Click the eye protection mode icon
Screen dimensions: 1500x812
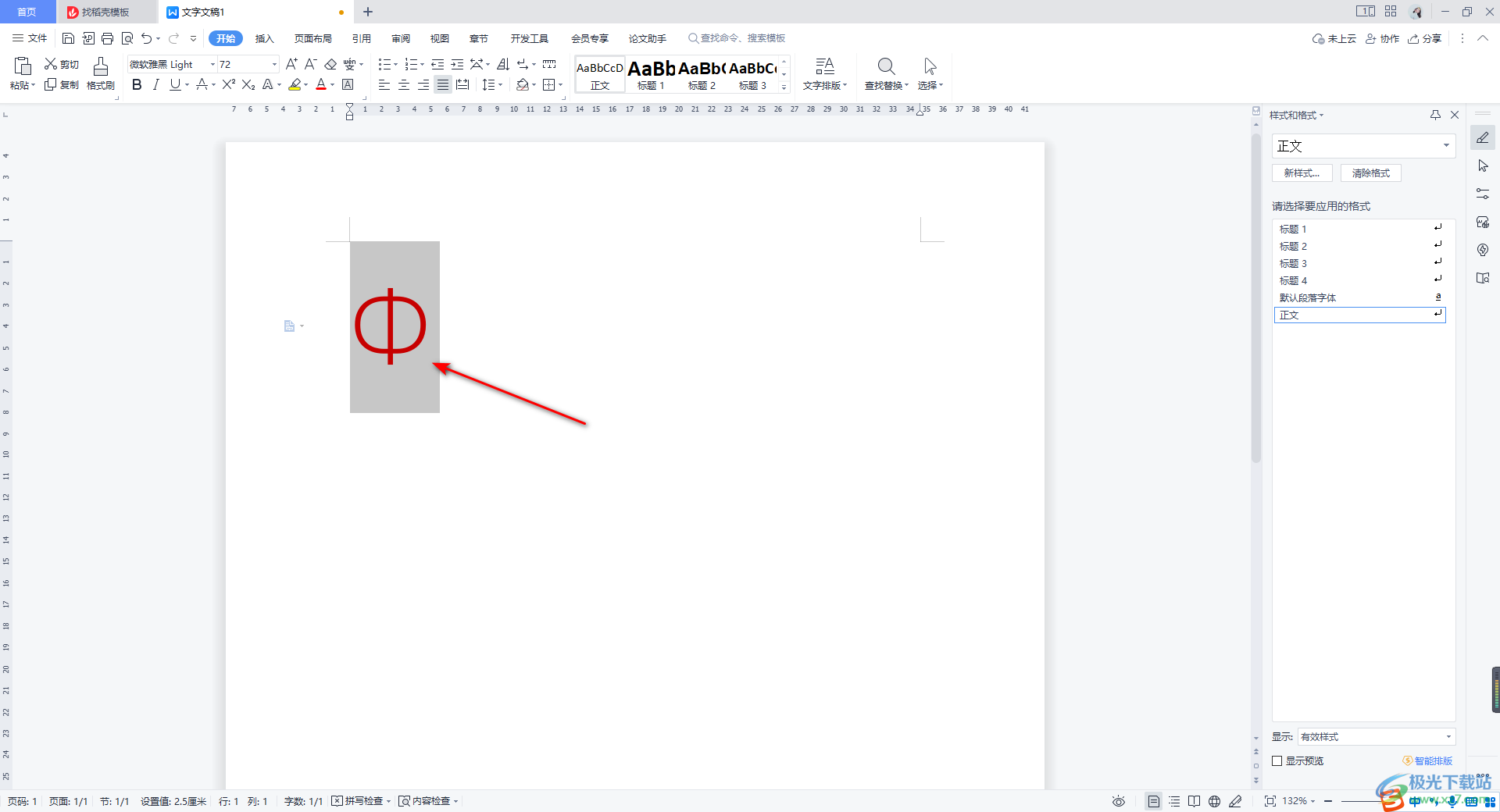coord(1119,801)
